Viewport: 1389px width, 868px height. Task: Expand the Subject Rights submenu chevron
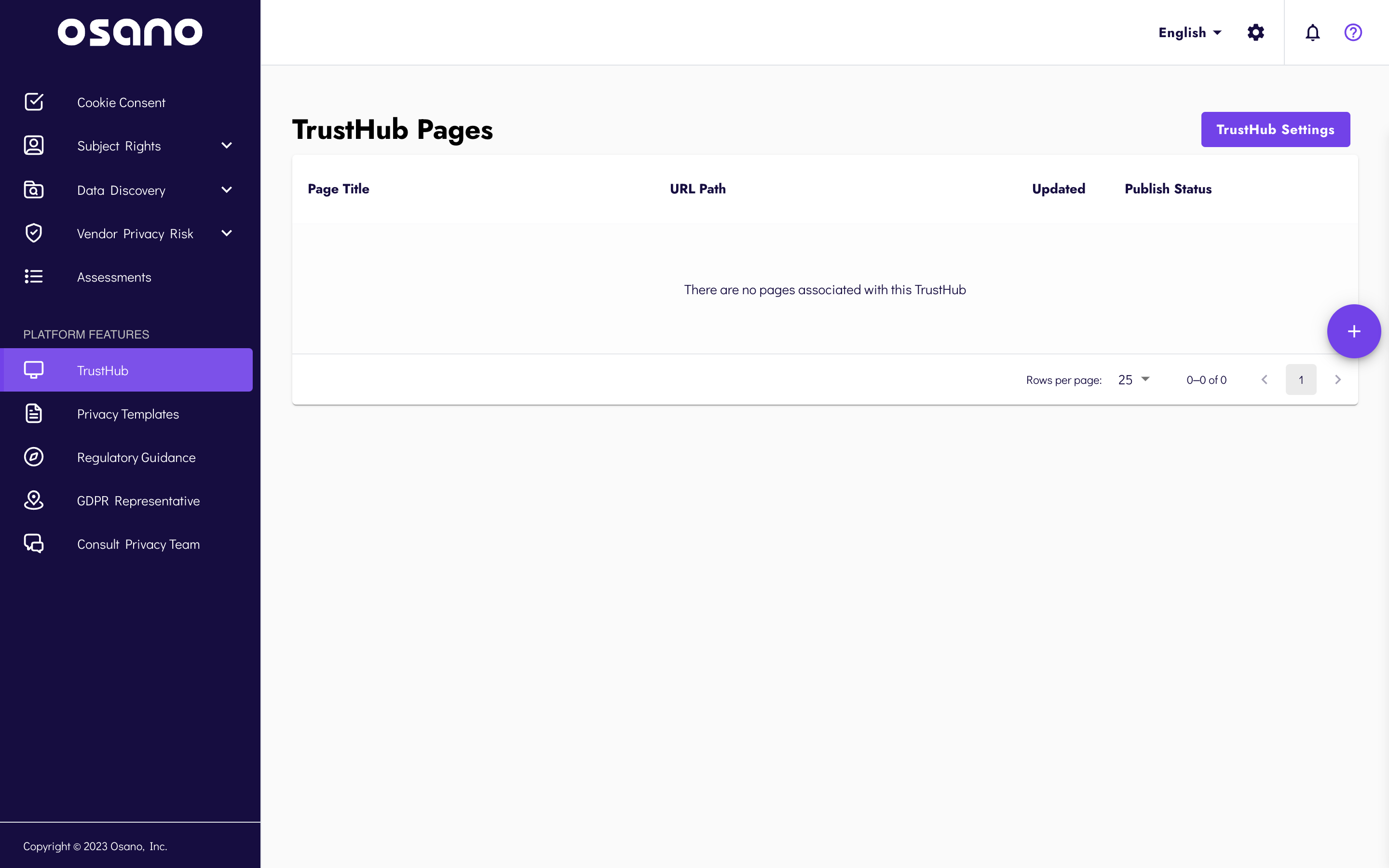[227, 146]
